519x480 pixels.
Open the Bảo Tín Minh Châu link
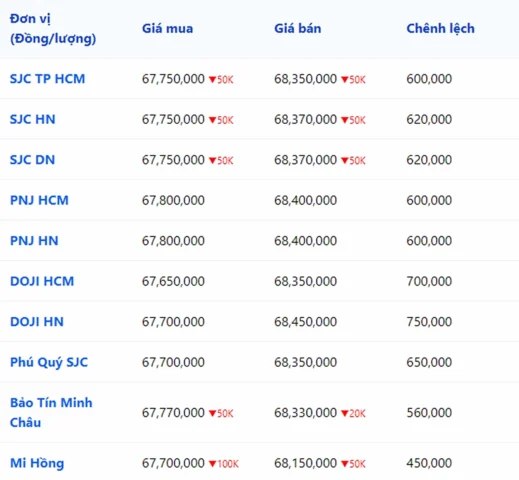(51, 413)
